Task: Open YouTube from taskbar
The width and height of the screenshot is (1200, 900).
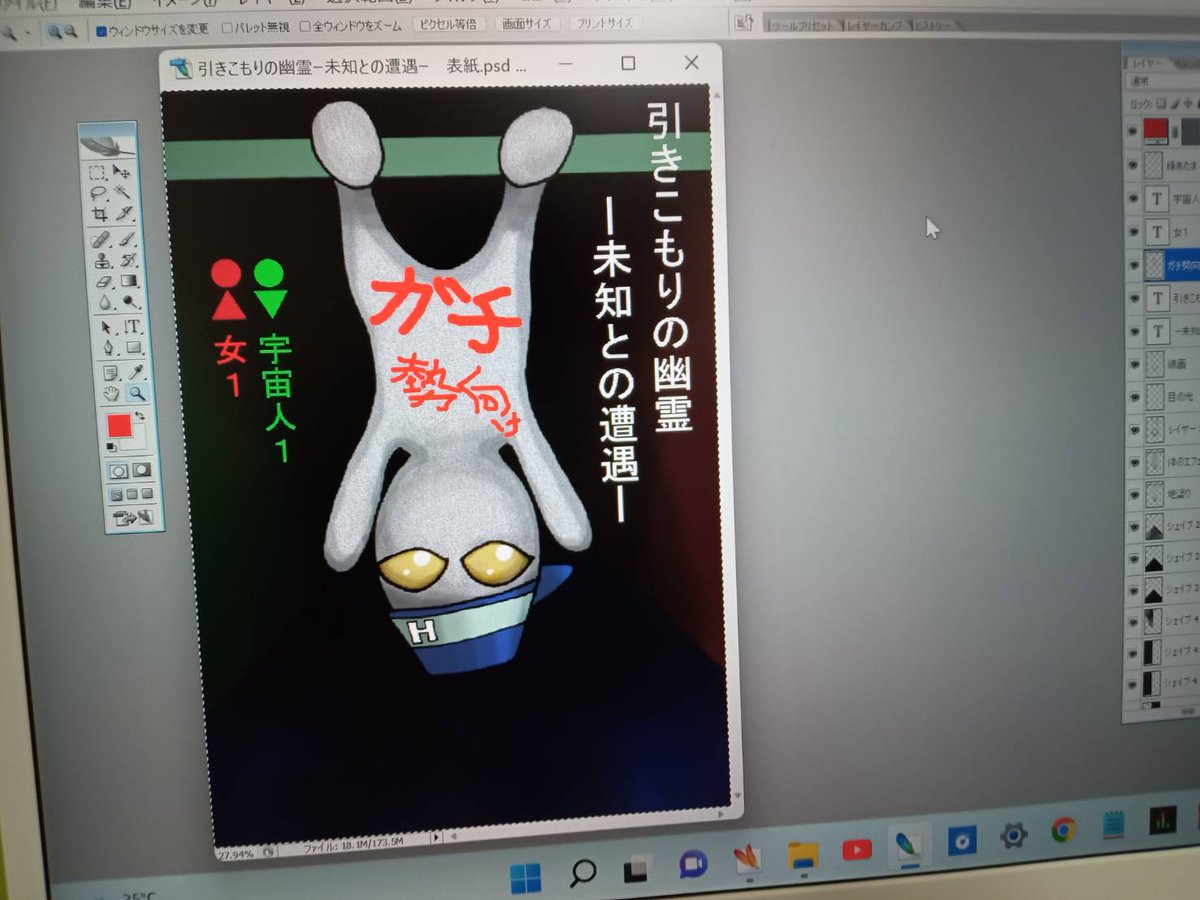Action: pos(857,849)
